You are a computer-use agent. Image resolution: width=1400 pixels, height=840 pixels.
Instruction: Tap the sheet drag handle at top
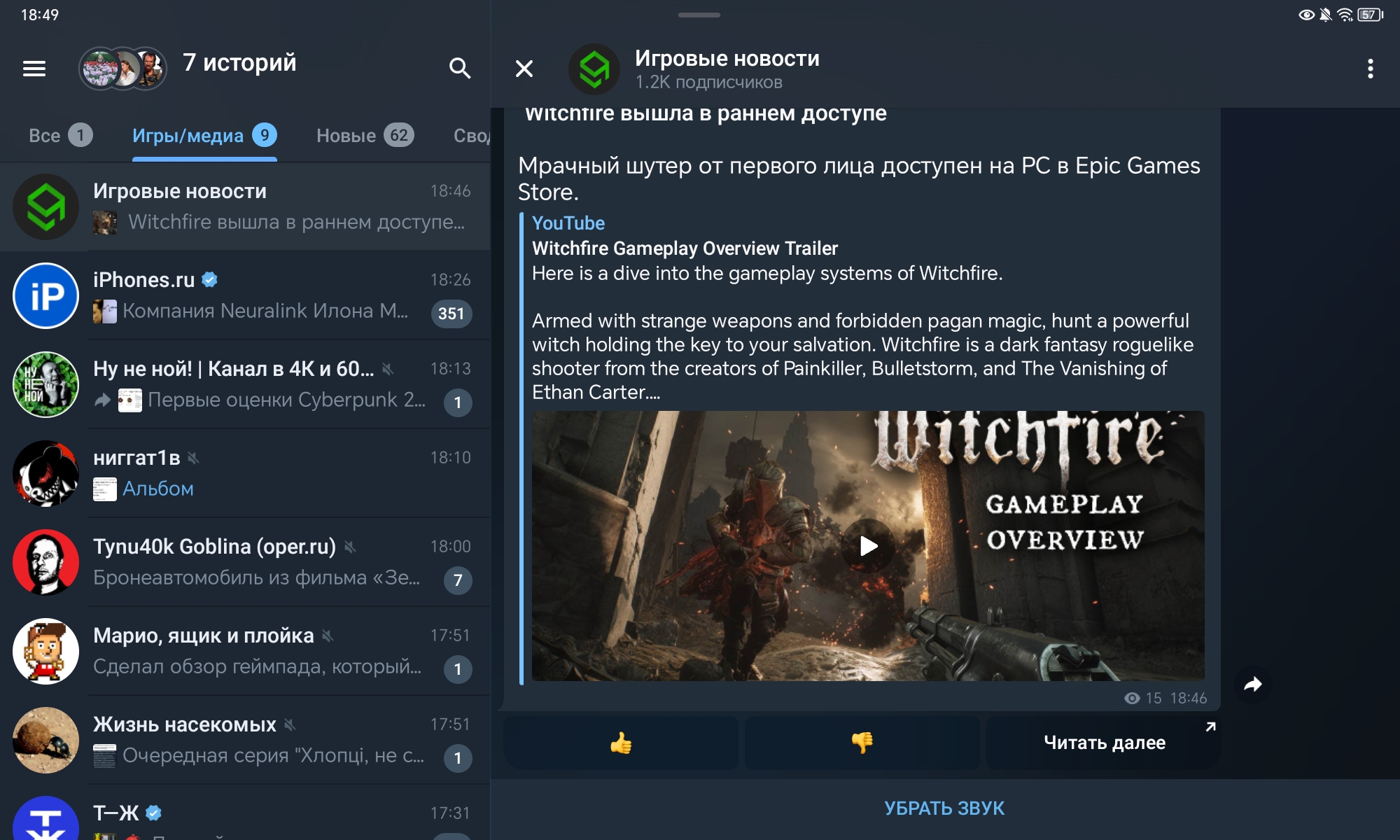pos(699,15)
